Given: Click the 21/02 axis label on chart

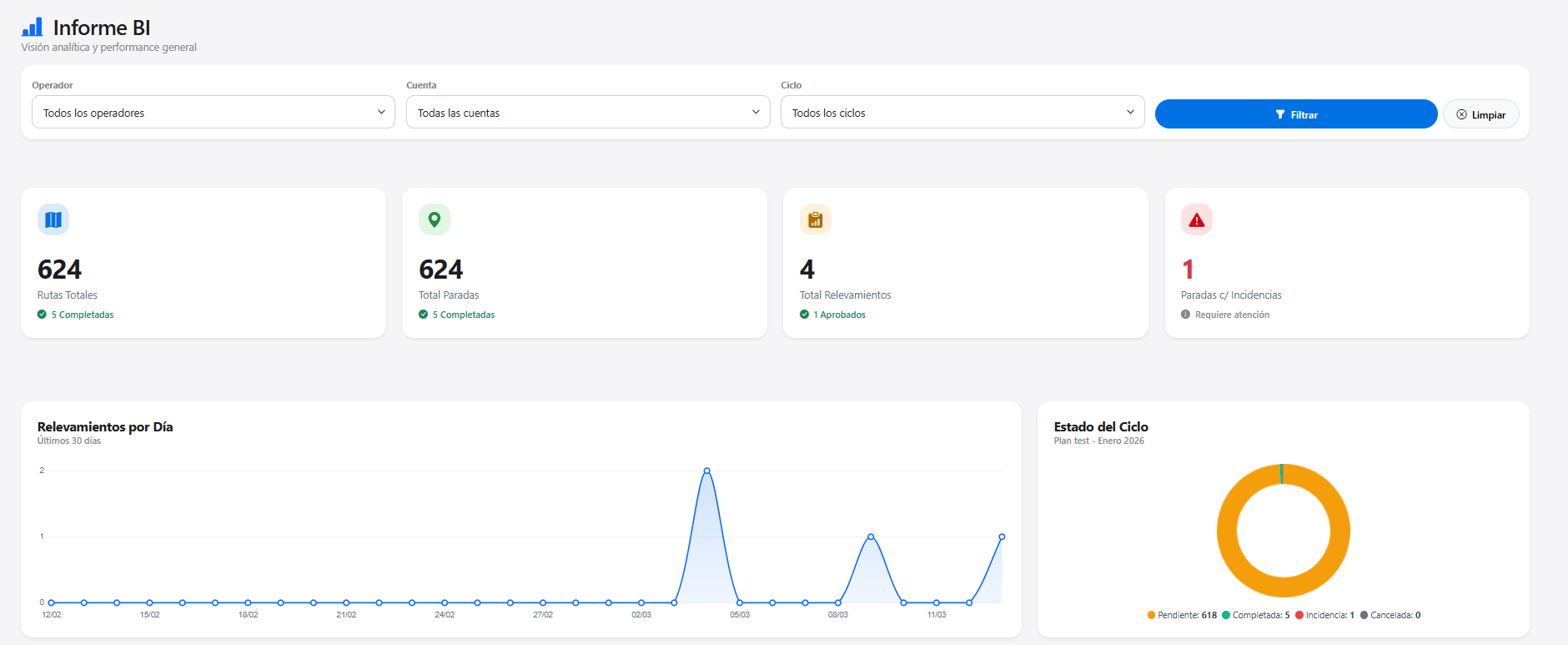Looking at the screenshot, I should (346, 615).
